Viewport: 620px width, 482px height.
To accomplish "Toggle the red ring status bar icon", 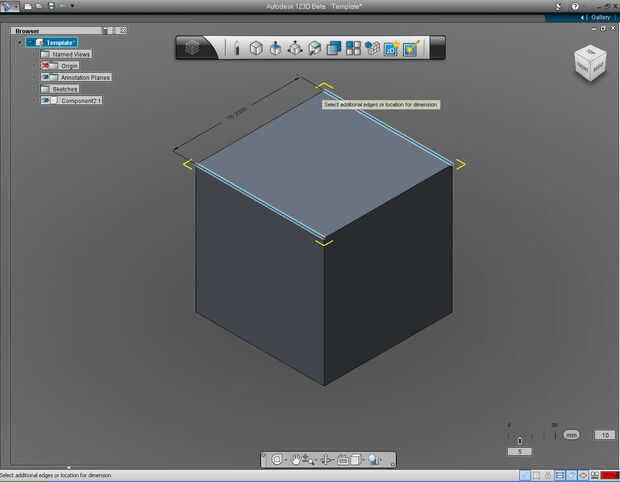I will [x=583, y=475].
